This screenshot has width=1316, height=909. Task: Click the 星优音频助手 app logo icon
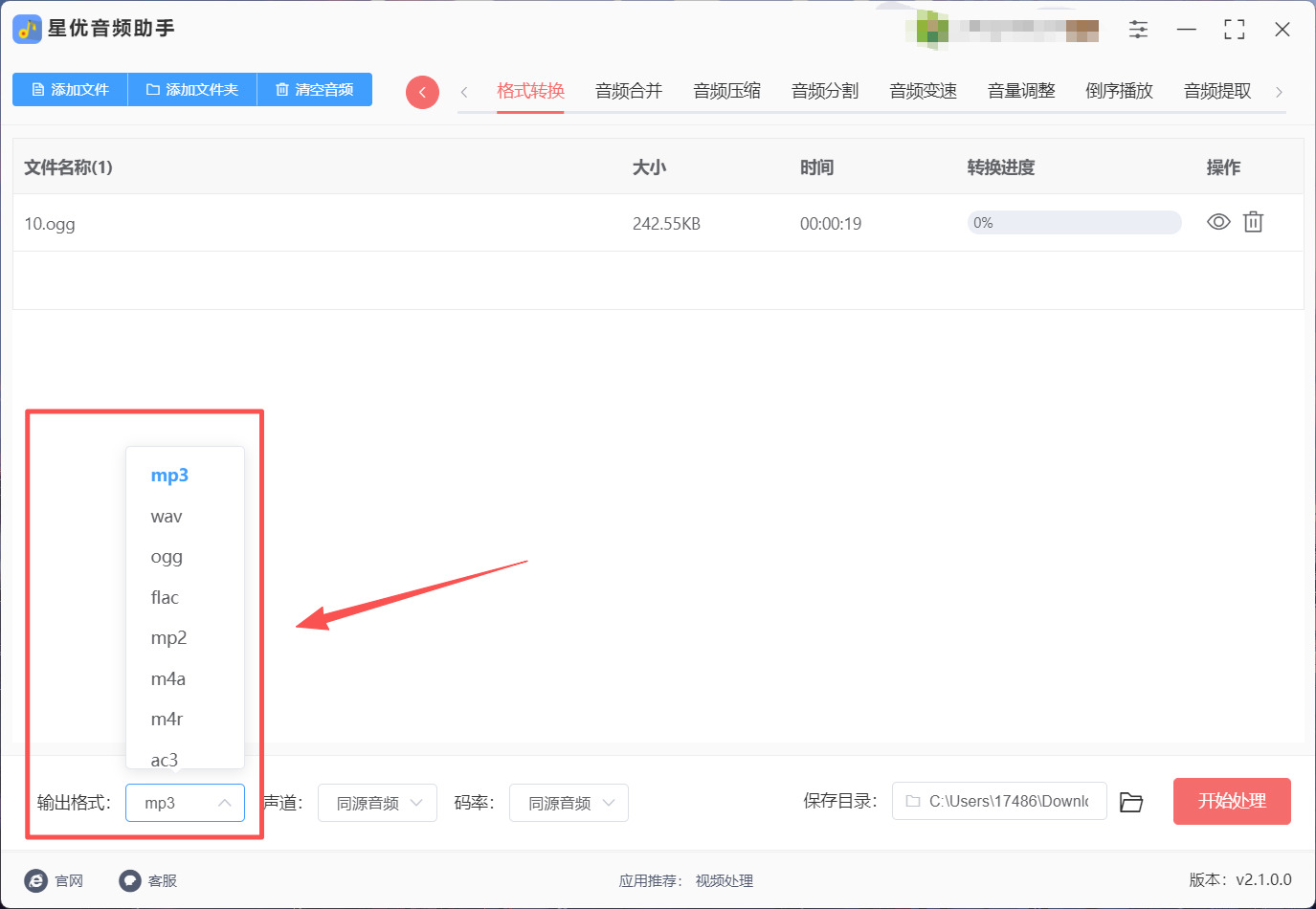pyautogui.click(x=27, y=29)
